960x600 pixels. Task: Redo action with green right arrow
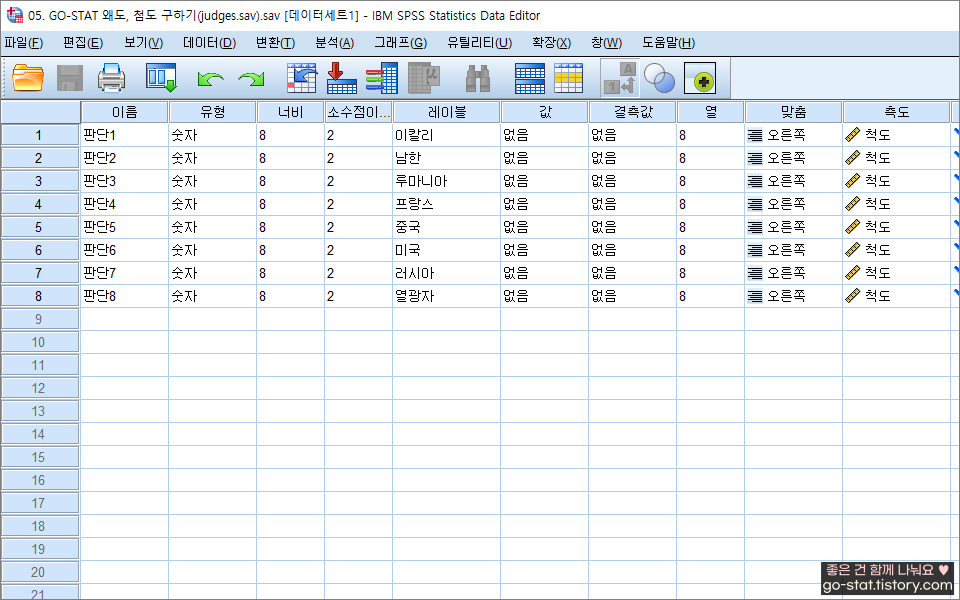[x=251, y=79]
